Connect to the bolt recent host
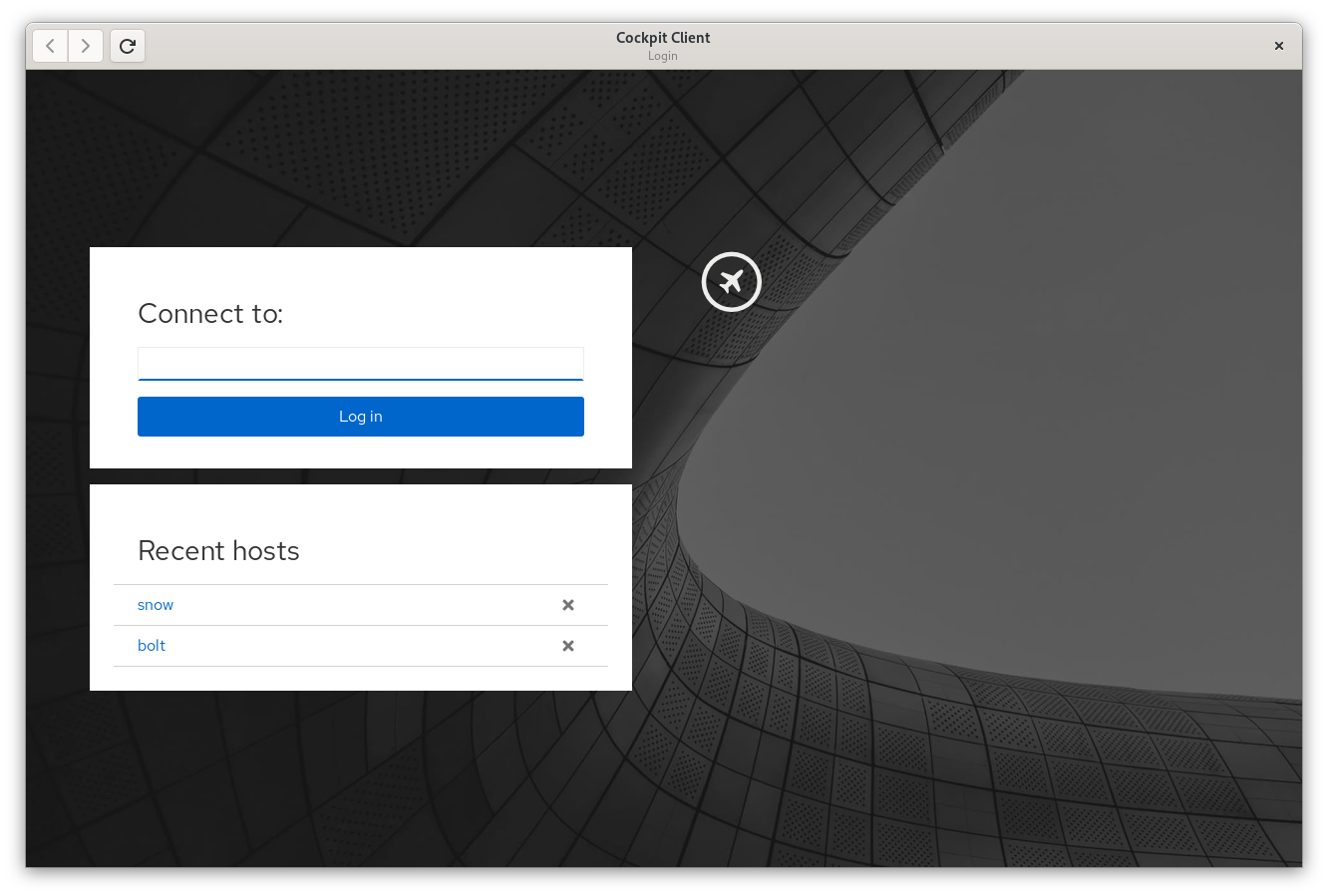This screenshot has width=1328, height=896. click(152, 646)
